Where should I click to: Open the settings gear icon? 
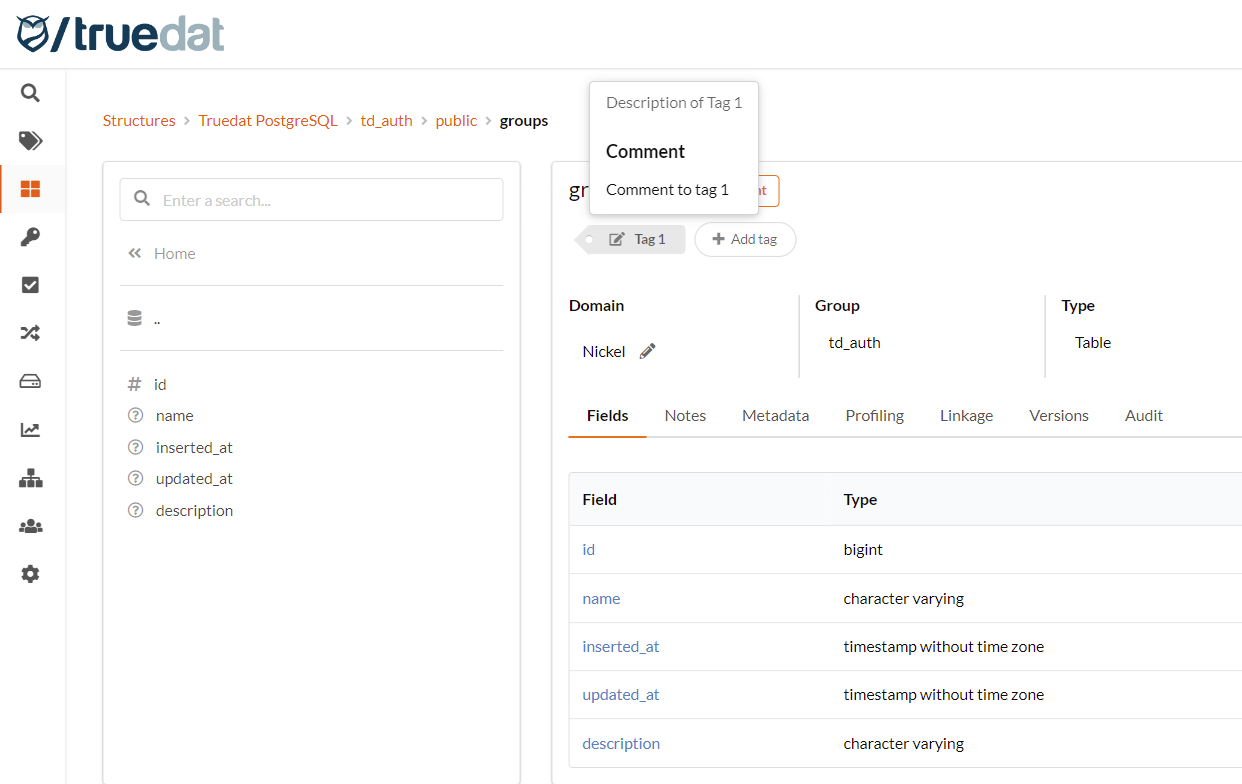tap(31, 573)
